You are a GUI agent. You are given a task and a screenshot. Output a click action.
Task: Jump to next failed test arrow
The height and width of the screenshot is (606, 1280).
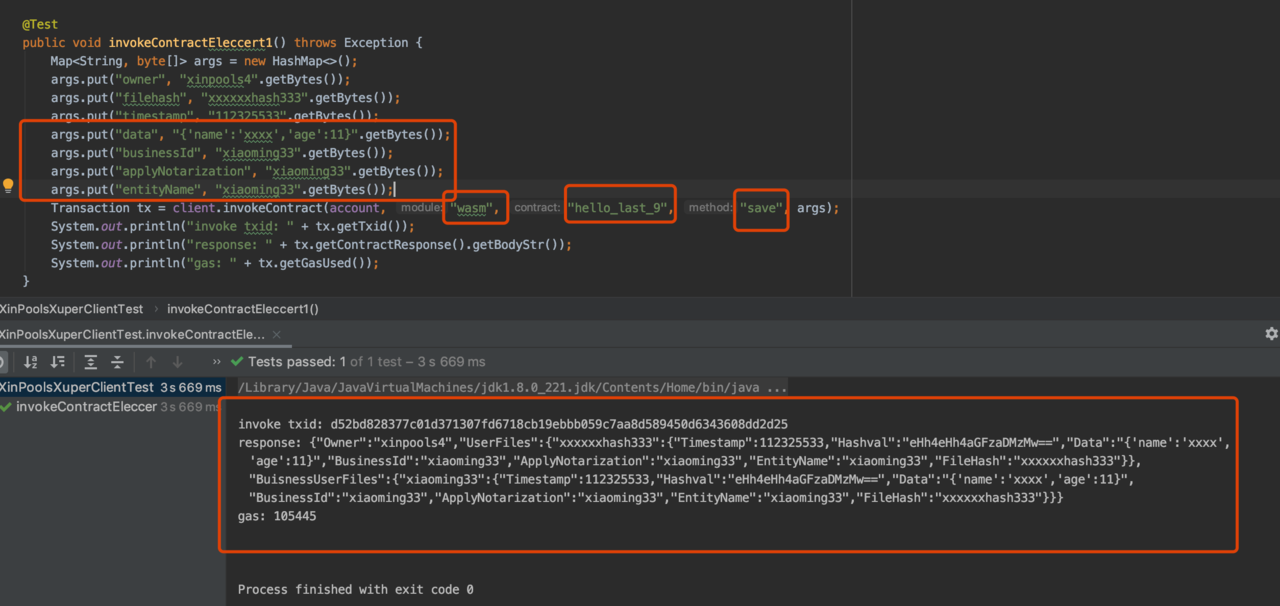[177, 362]
